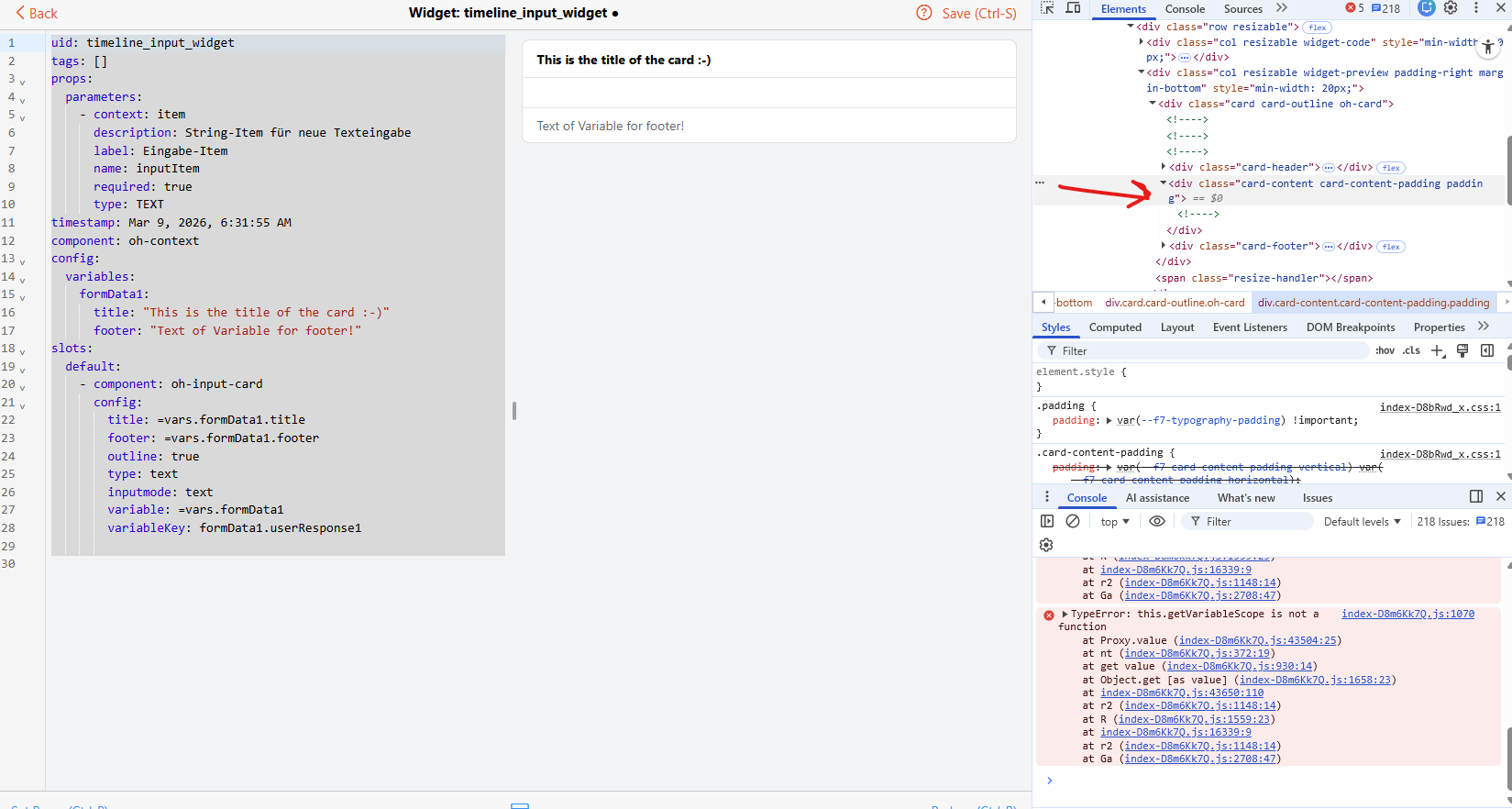The image size is (1512, 809).
Task: Click the splitter handle between code and preview
Action: pyautogui.click(x=514, y=411)
